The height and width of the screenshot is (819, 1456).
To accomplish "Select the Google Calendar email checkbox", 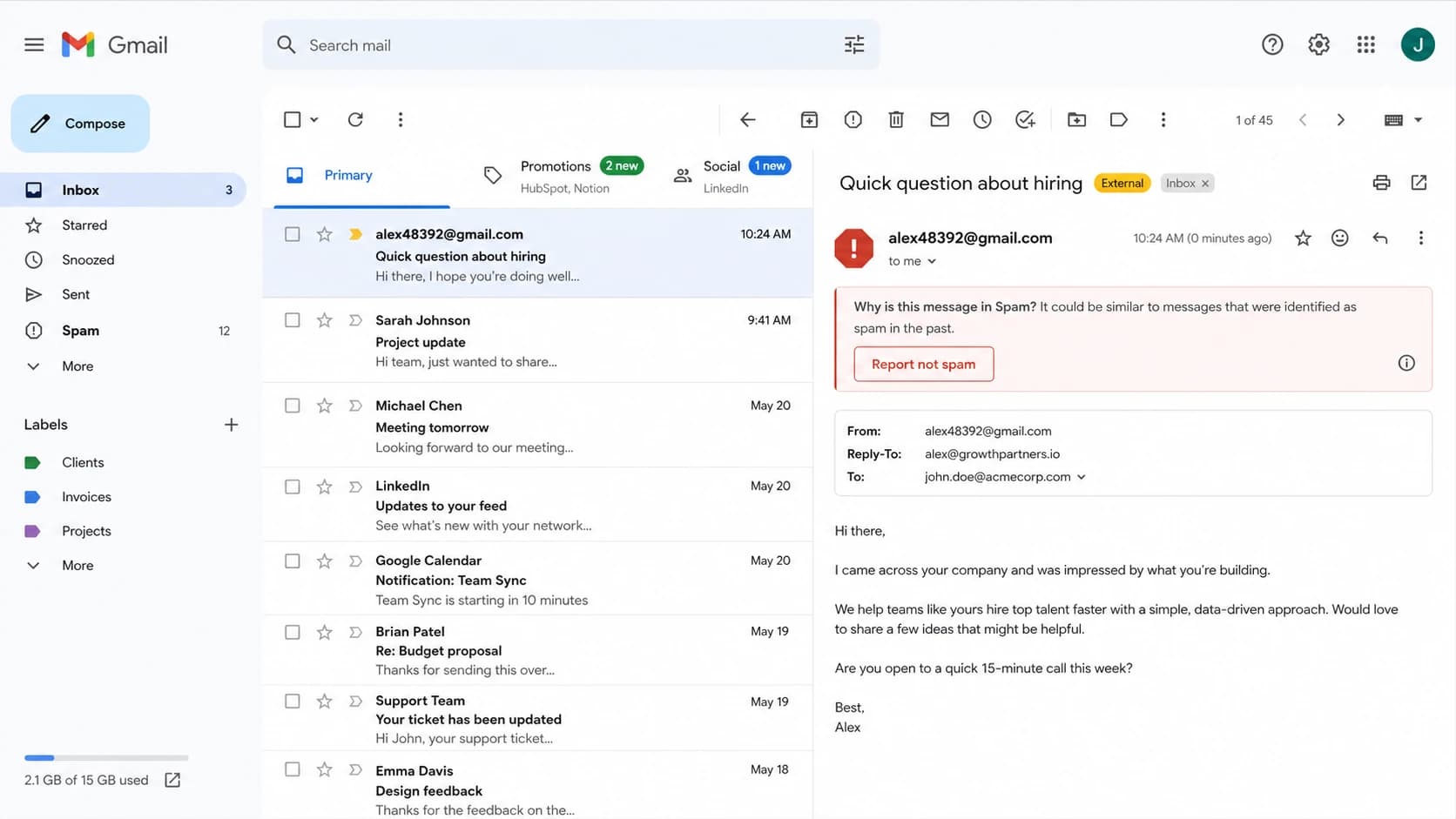I will (x=293, y=561).
